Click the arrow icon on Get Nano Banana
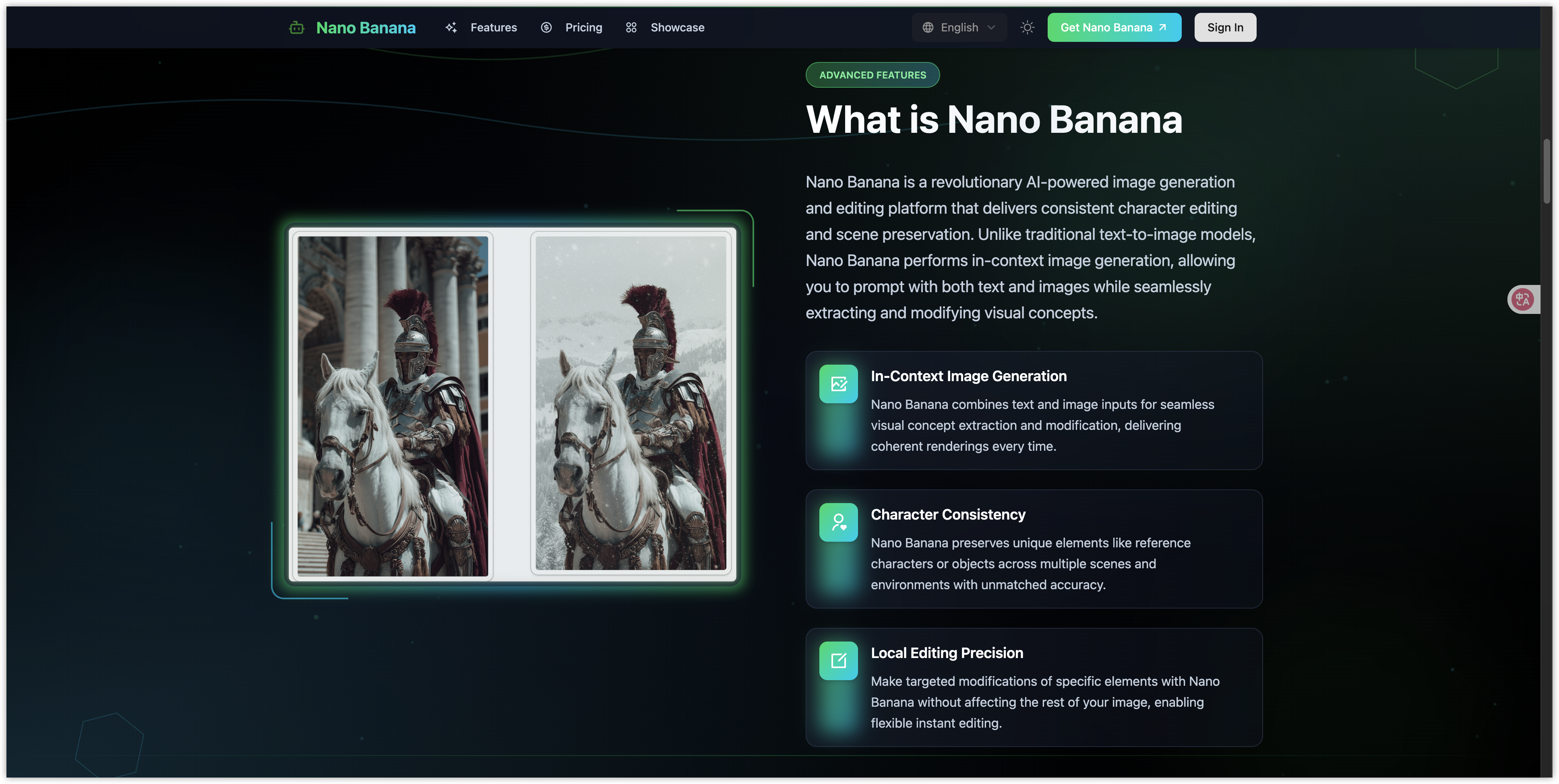The height and width of the screenshot is (784, 1559). point(1162,28)
